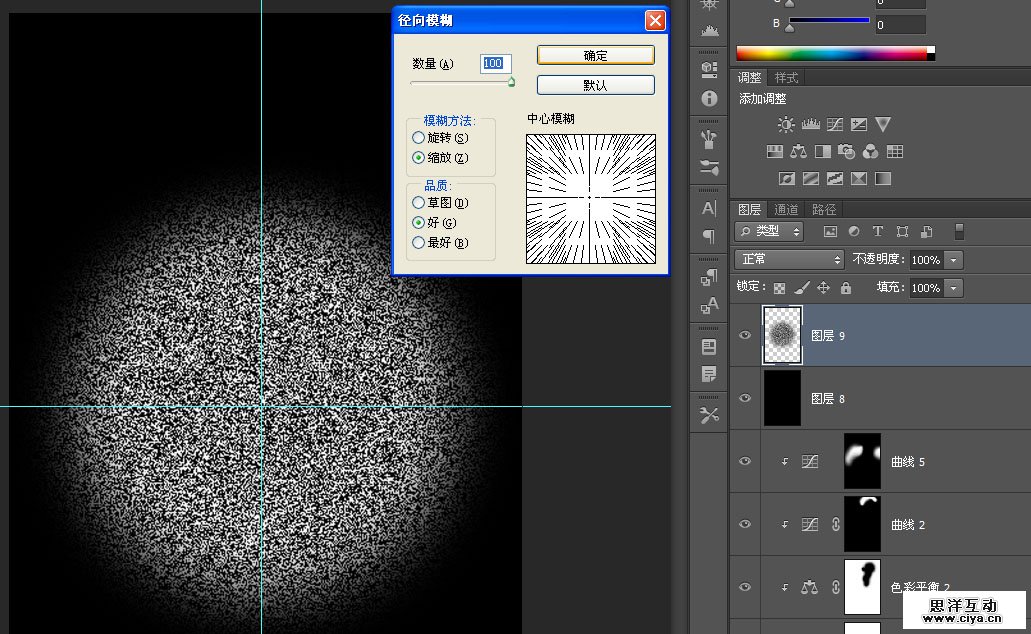The width and height of the screenshot is (1031, 634).
Task: Add a Channel Mixer adjustment
Action: [870, 152]
